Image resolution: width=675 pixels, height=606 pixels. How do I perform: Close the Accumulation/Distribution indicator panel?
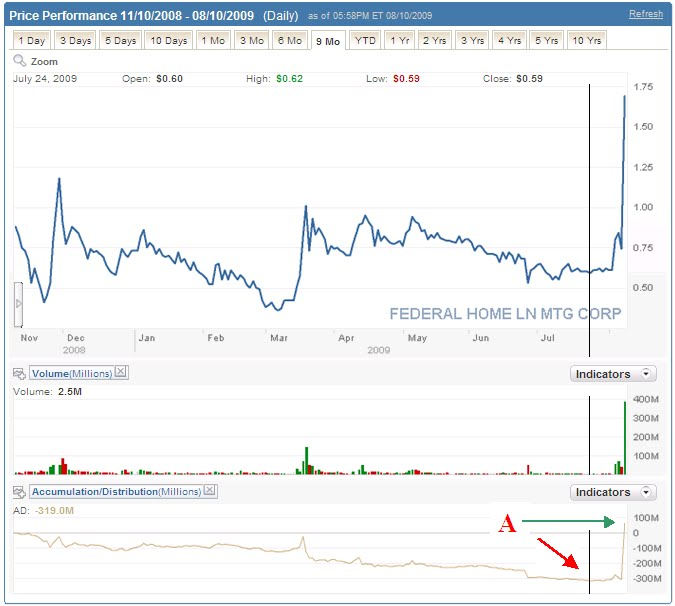210,490
